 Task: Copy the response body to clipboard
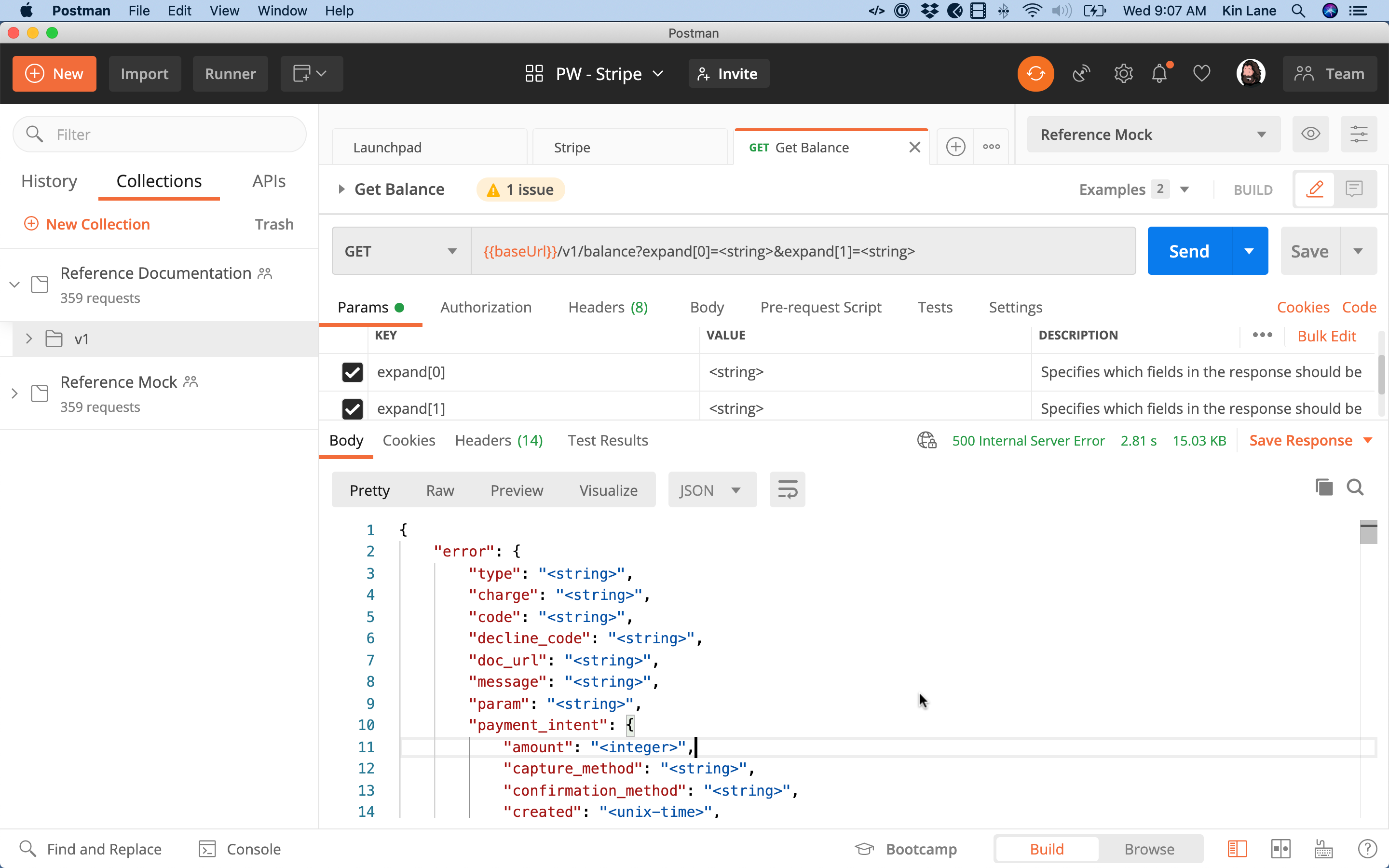1324,488
